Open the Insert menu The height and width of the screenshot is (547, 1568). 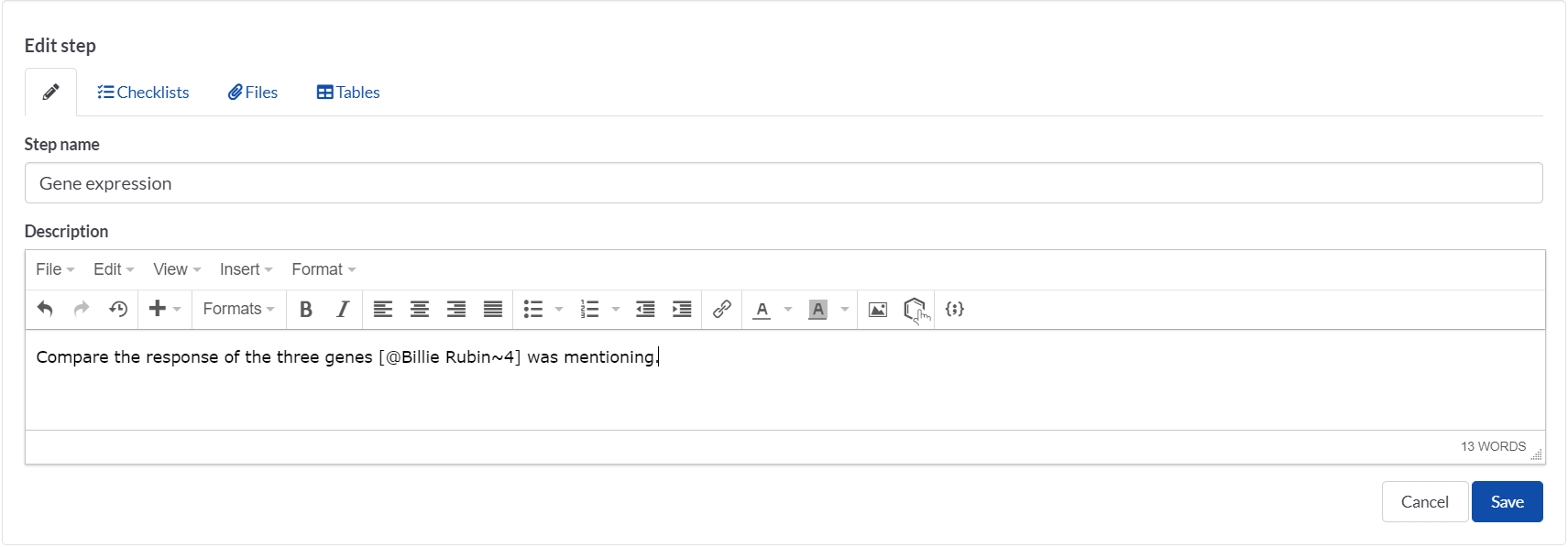247,269
